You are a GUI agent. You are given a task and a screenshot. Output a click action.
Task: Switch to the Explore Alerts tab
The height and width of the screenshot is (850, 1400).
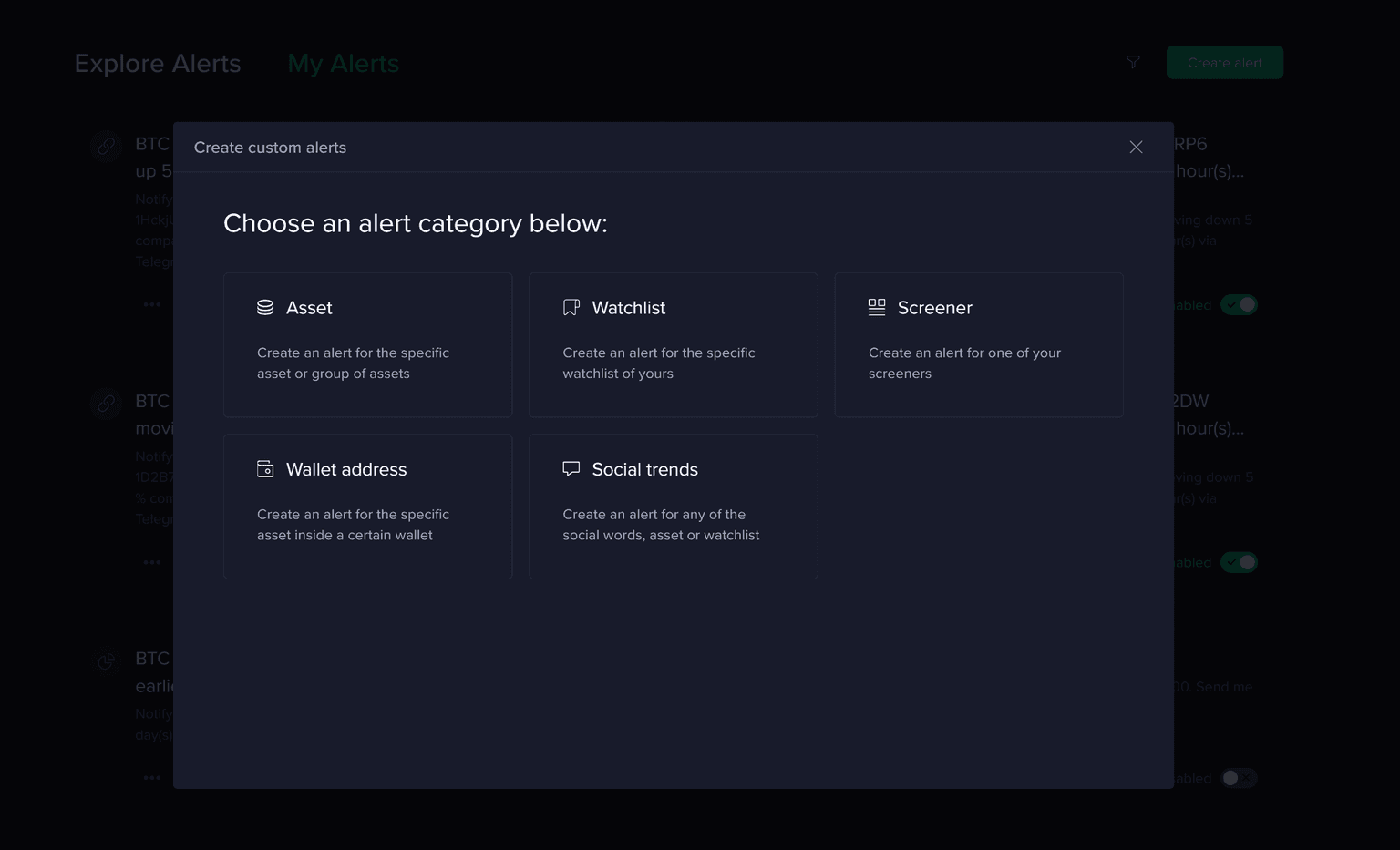pyautogui.click(x=158, y=64)
